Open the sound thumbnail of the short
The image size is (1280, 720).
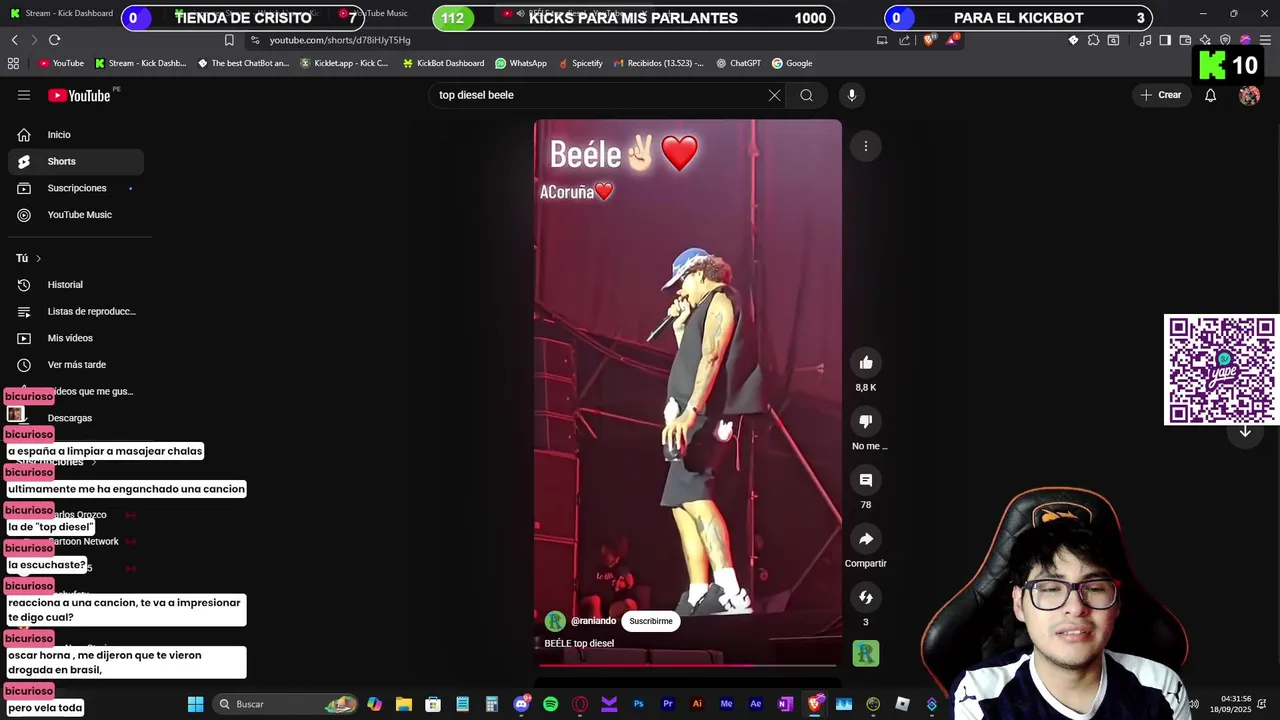coord(866,653)
